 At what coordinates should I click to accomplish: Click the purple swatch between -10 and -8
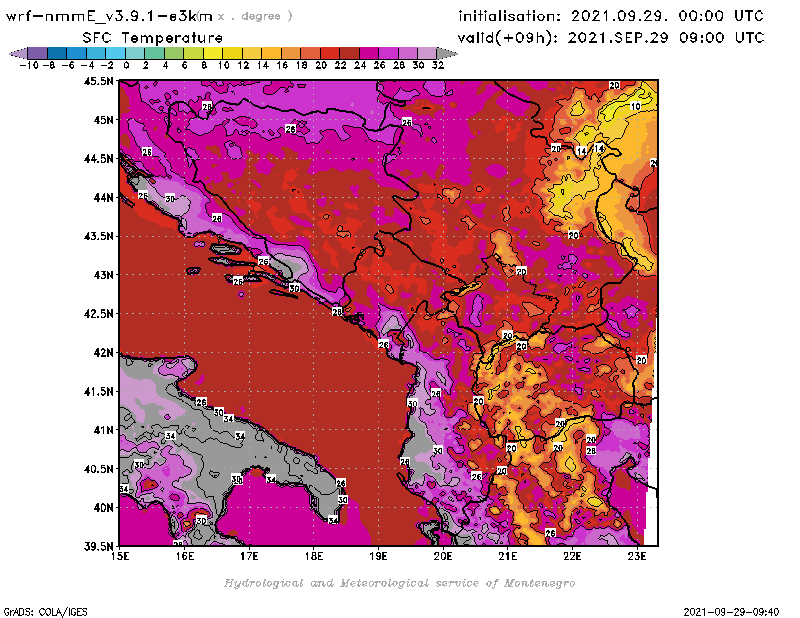[38, 54]
